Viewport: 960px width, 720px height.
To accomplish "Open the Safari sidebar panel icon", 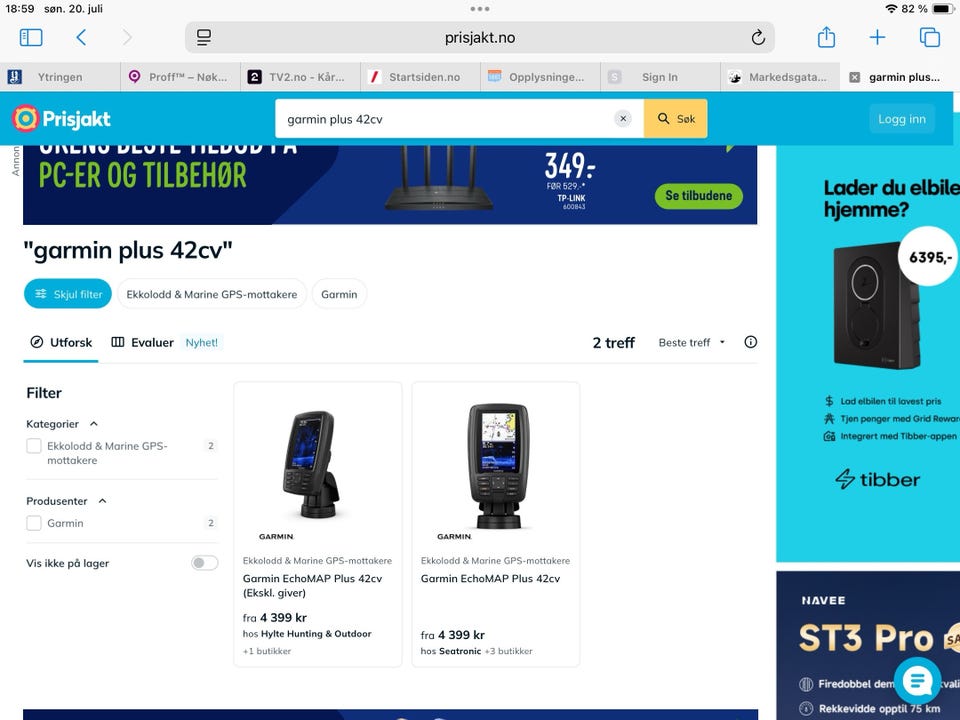I will 31,37.
